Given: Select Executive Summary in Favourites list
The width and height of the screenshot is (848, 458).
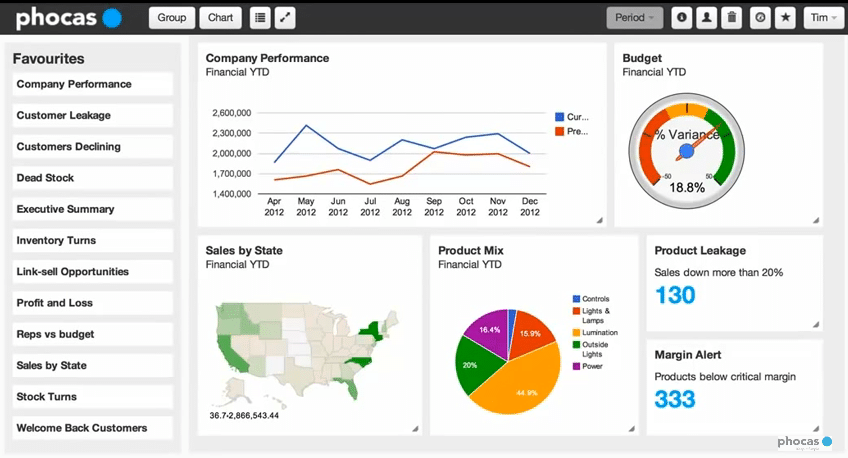Looking at the screenshot, I should click(66, 210).
